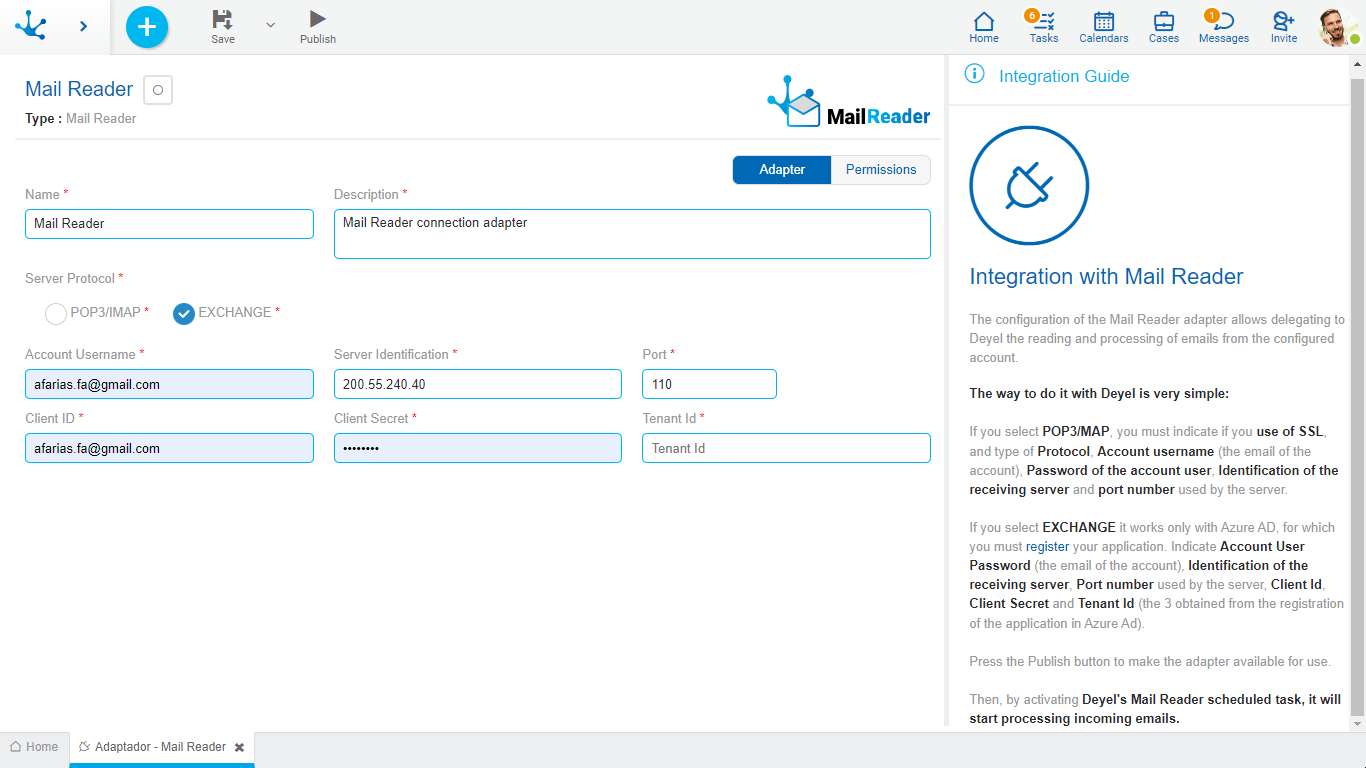Screen dimensions: 1366x768
Task: Open Messages chat icon
Action: click(1223, 21)
